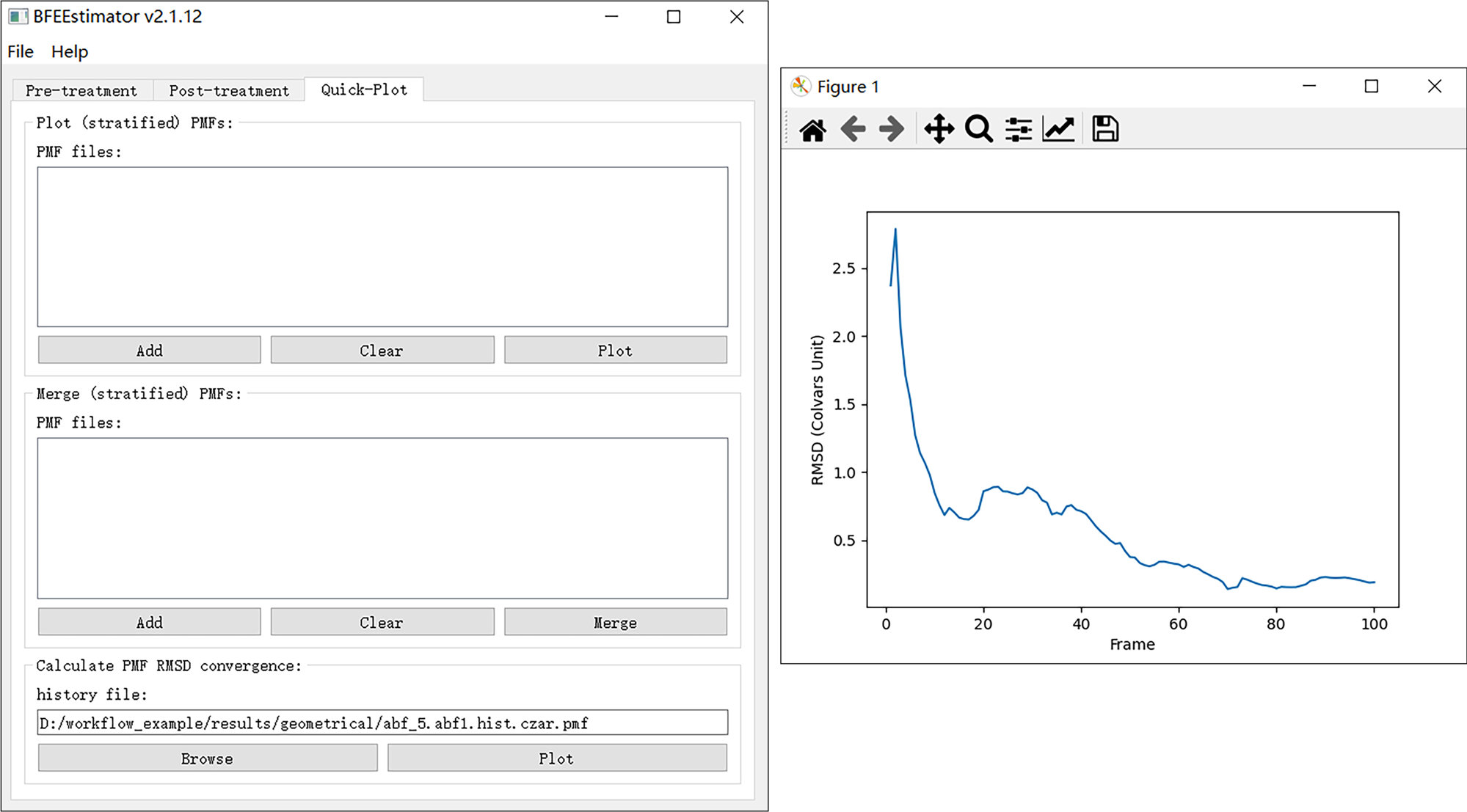Click the 'Merge (stratified) PMFs:' heading
Viewport: 1467px width, 812px height.
[139, 393]
